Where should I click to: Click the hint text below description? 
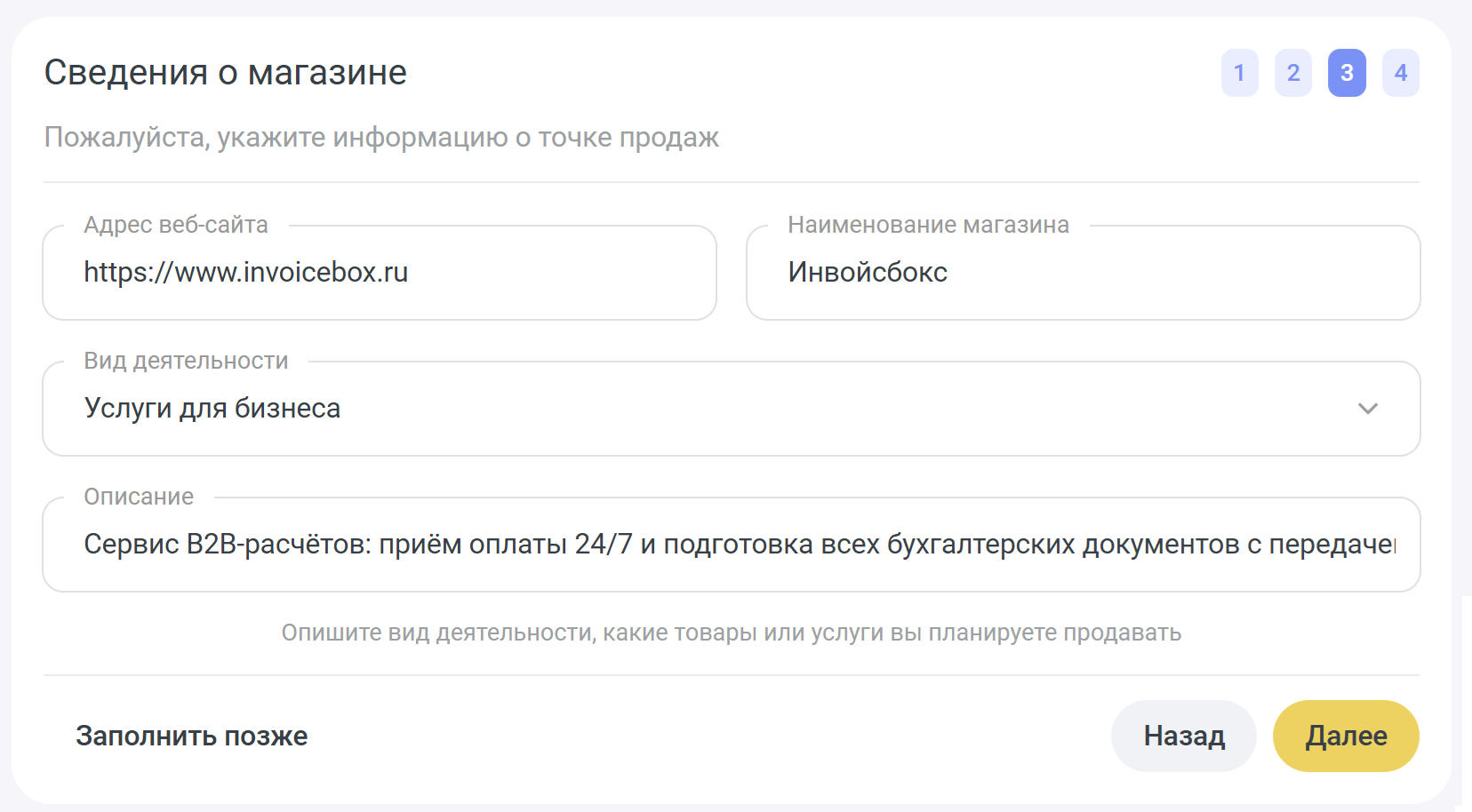(x=731, y=633)
